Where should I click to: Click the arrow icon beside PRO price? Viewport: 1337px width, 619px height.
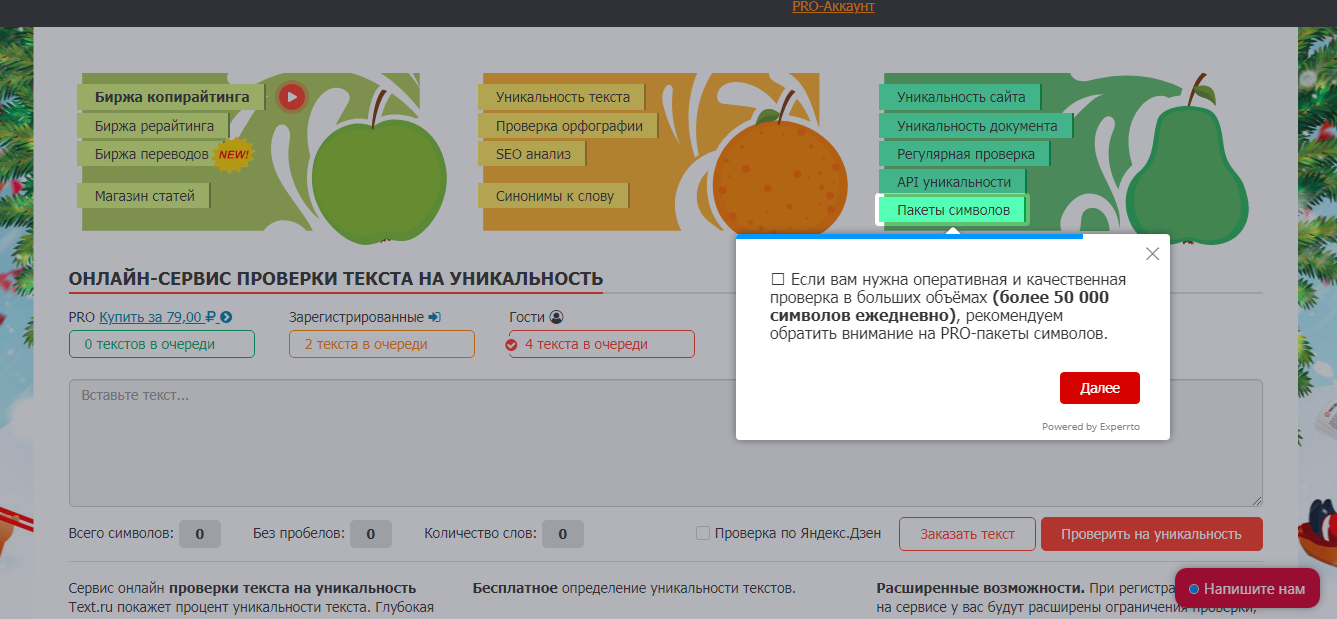click(226, 317)
